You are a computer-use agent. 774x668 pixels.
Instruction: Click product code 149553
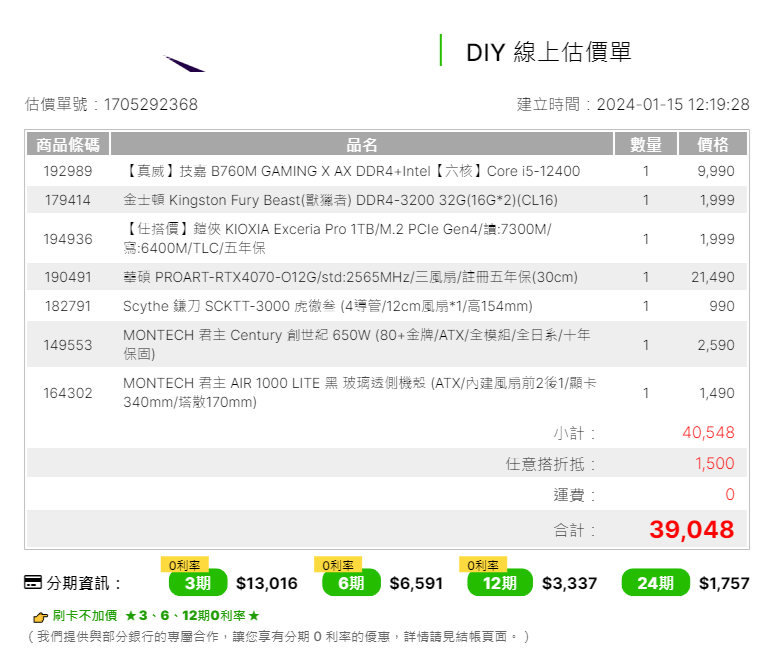point(68,345)
